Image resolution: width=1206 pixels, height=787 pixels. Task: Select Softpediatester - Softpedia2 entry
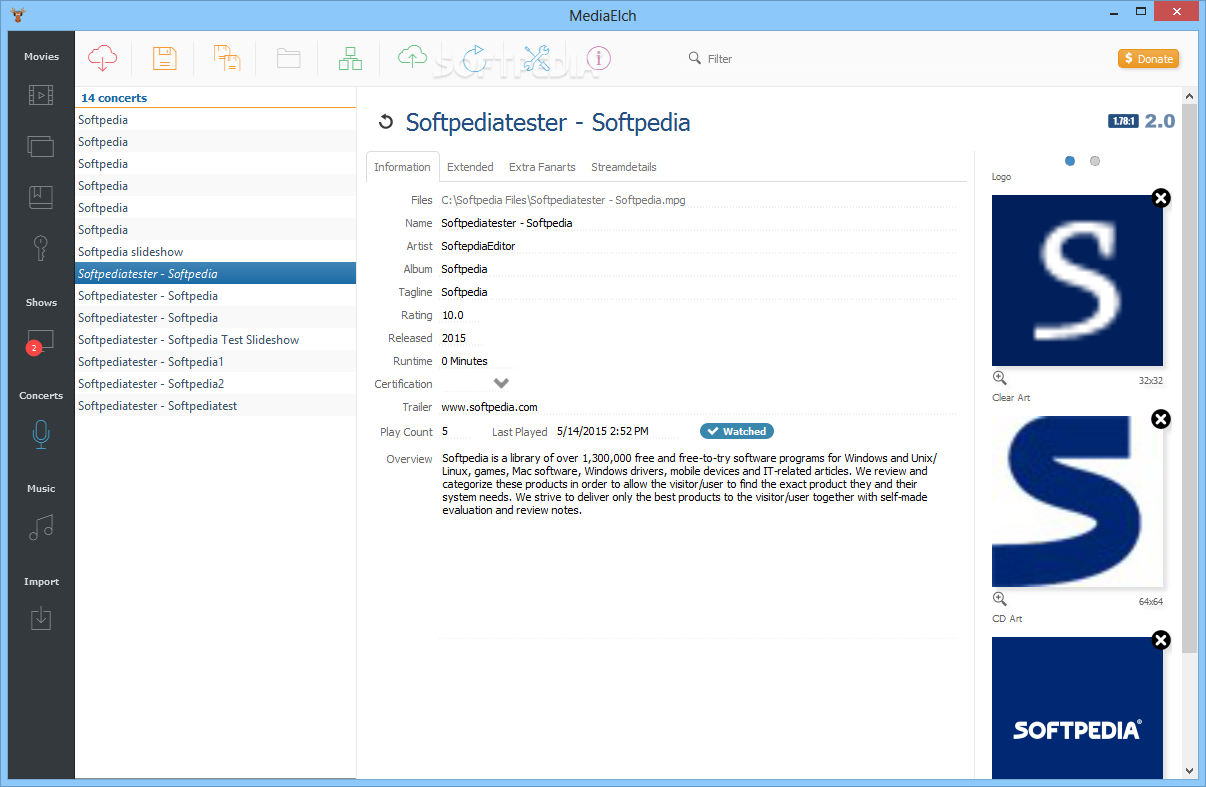point(216,384)
